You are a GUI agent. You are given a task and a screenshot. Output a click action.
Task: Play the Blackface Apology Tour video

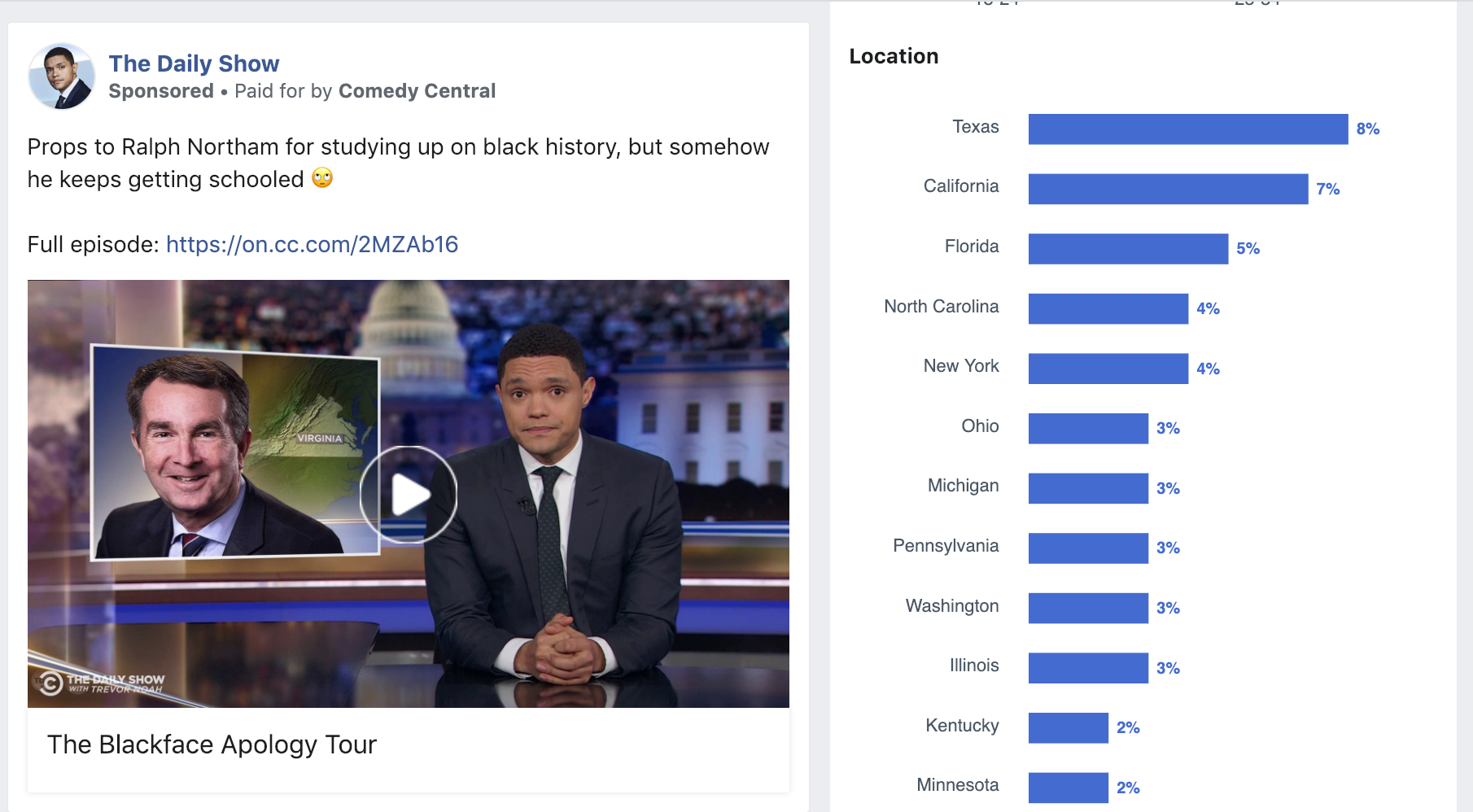pos(409,494)
